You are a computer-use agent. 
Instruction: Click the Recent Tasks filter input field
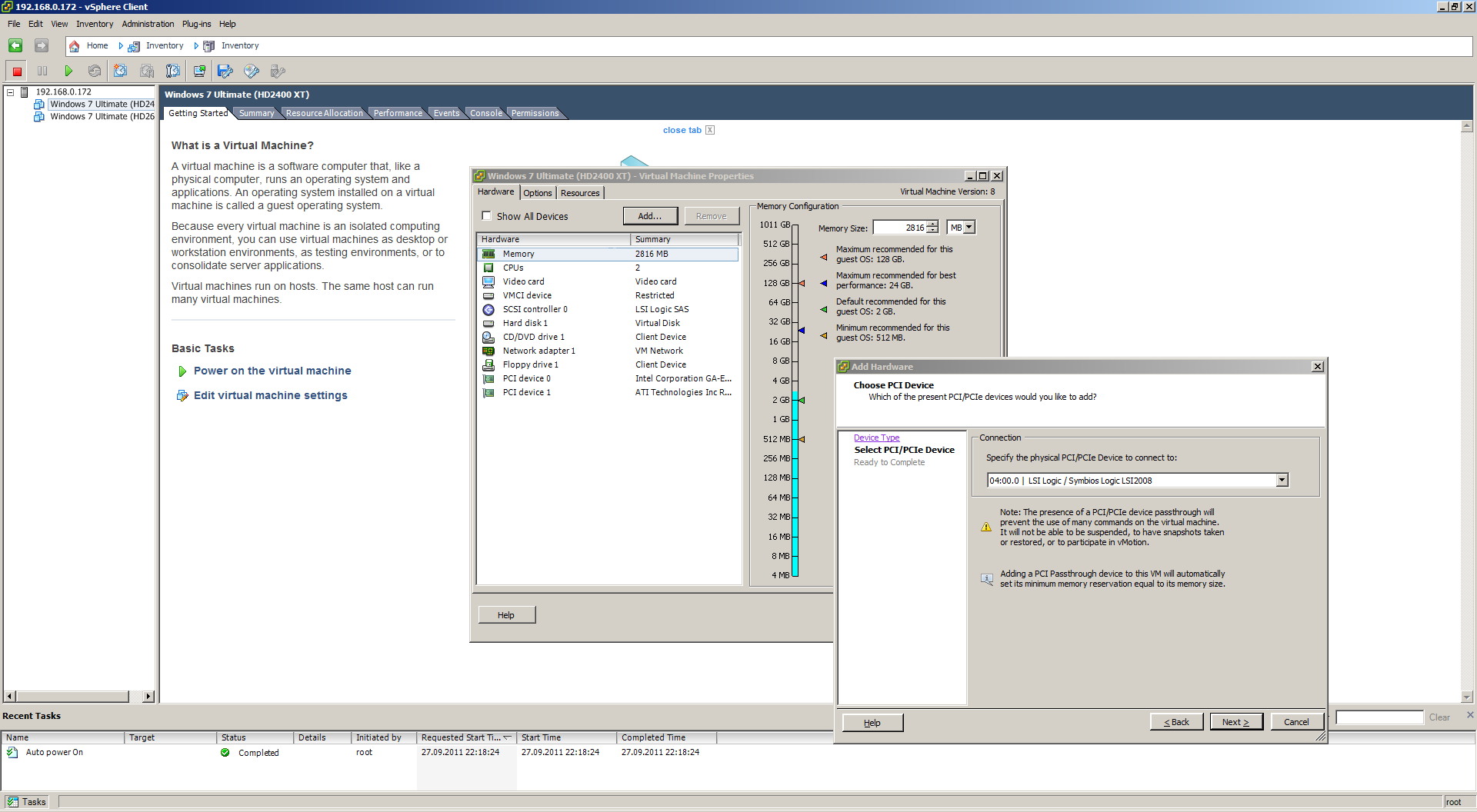pos(1380,717)
